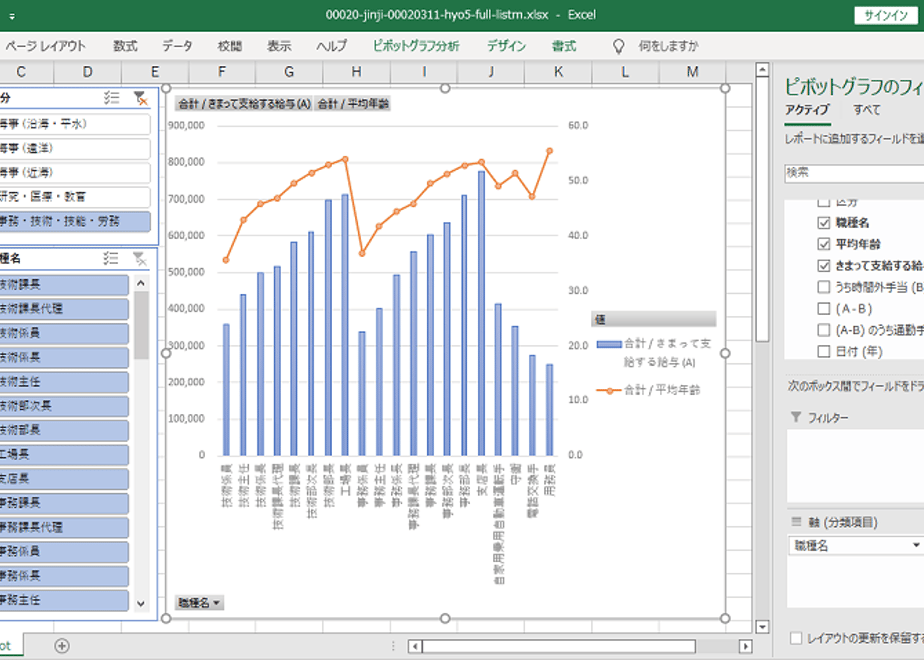Viewport: 924px width, 660px height.
Task: Uncheck the 平均年齢 field checkbox
Action: (824, 244)
